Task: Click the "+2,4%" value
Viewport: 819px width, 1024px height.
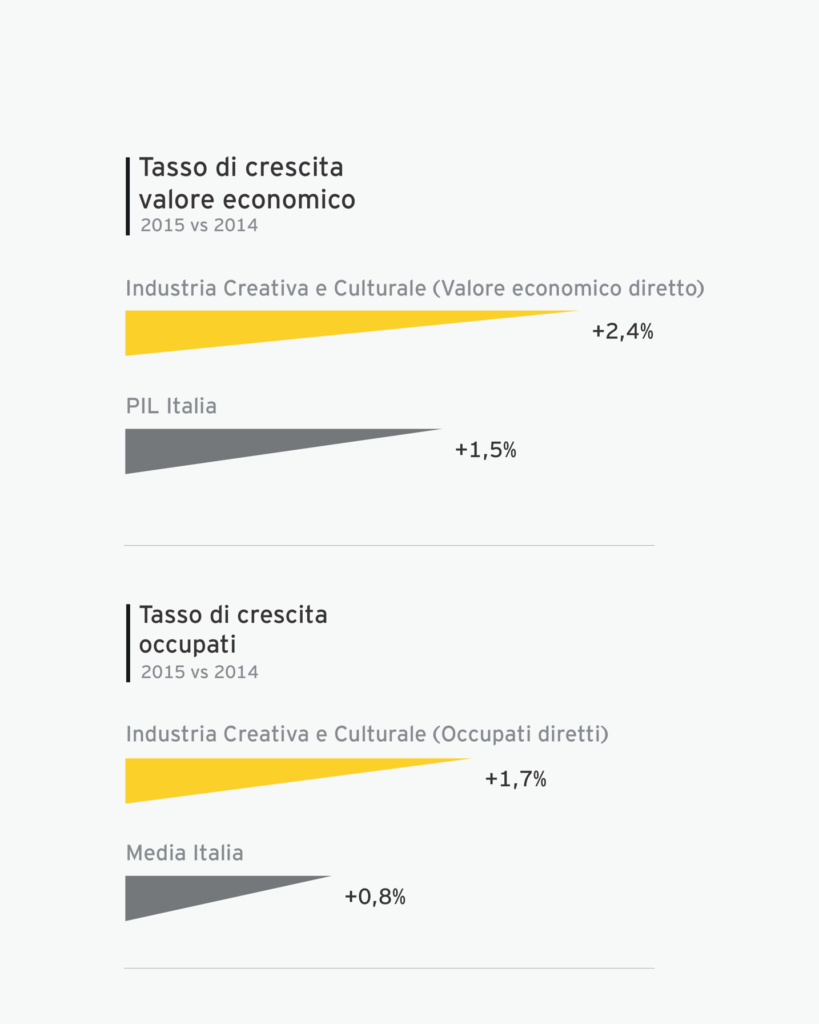Action: [x=622, y=332]
